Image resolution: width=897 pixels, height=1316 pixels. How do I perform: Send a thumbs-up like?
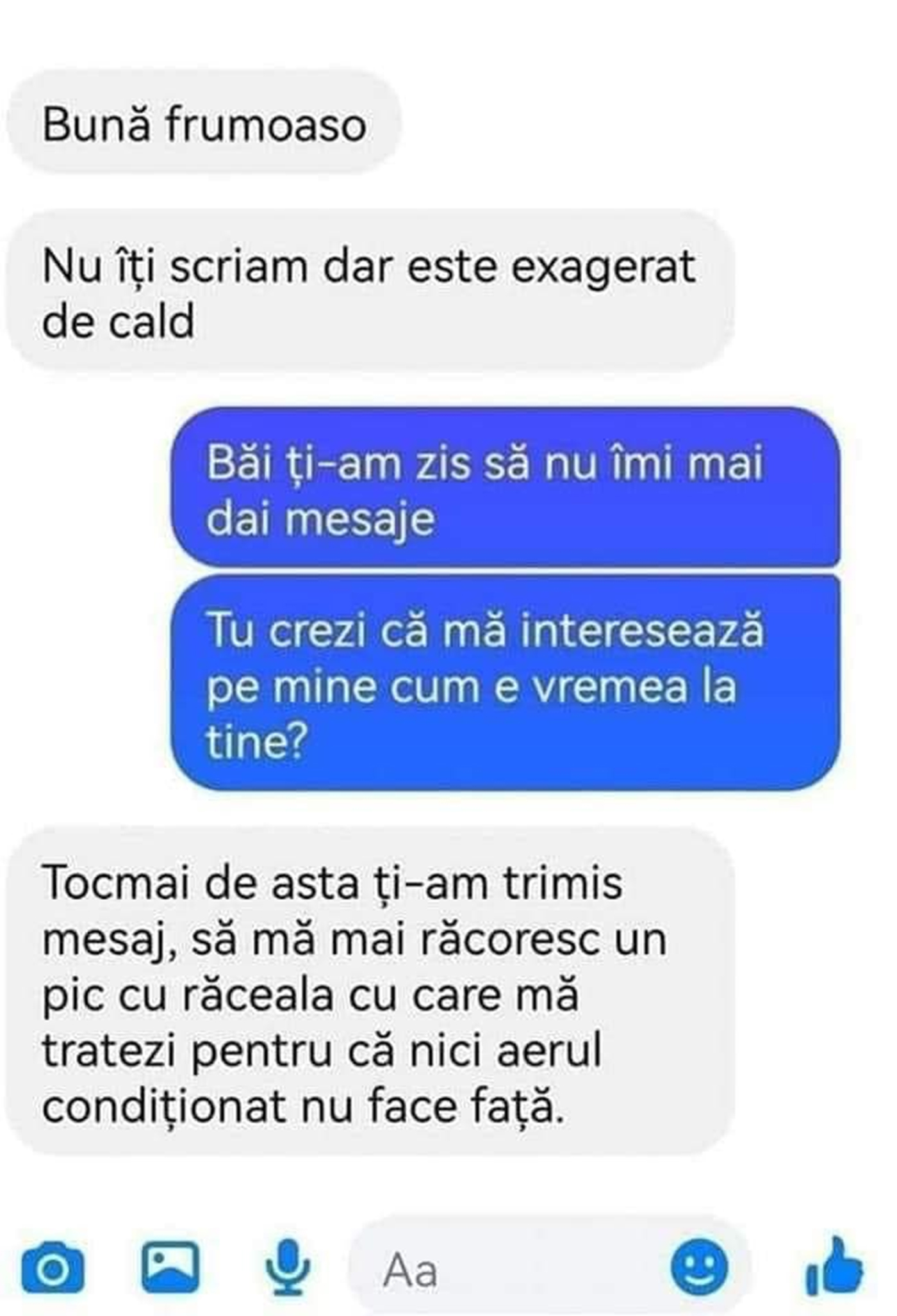coord(834,1267)
